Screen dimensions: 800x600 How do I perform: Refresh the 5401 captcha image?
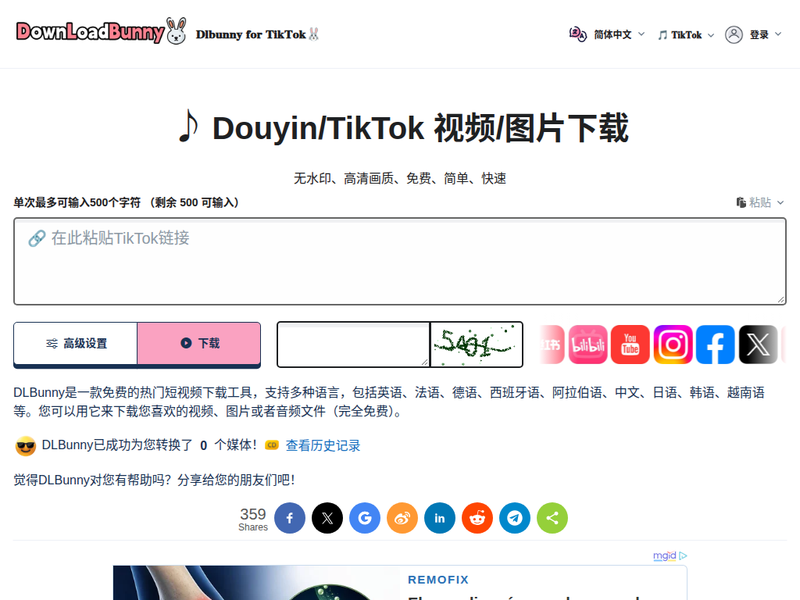(x=477, y=344)
